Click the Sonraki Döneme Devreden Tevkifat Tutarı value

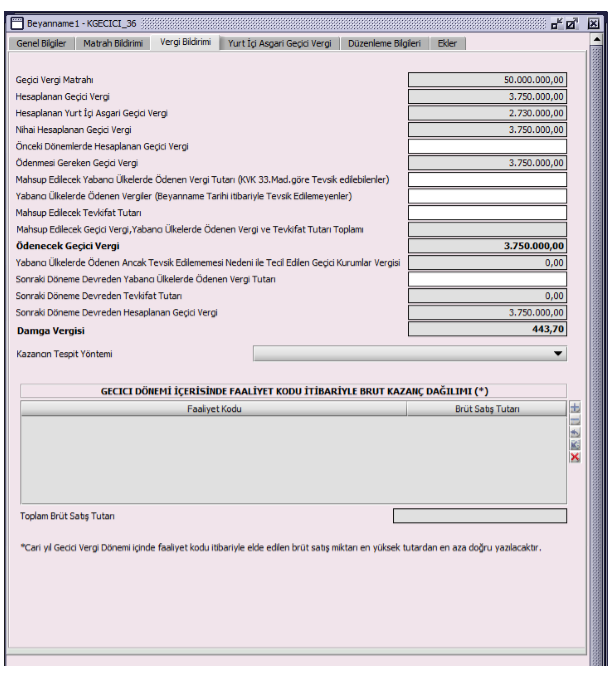487,296
